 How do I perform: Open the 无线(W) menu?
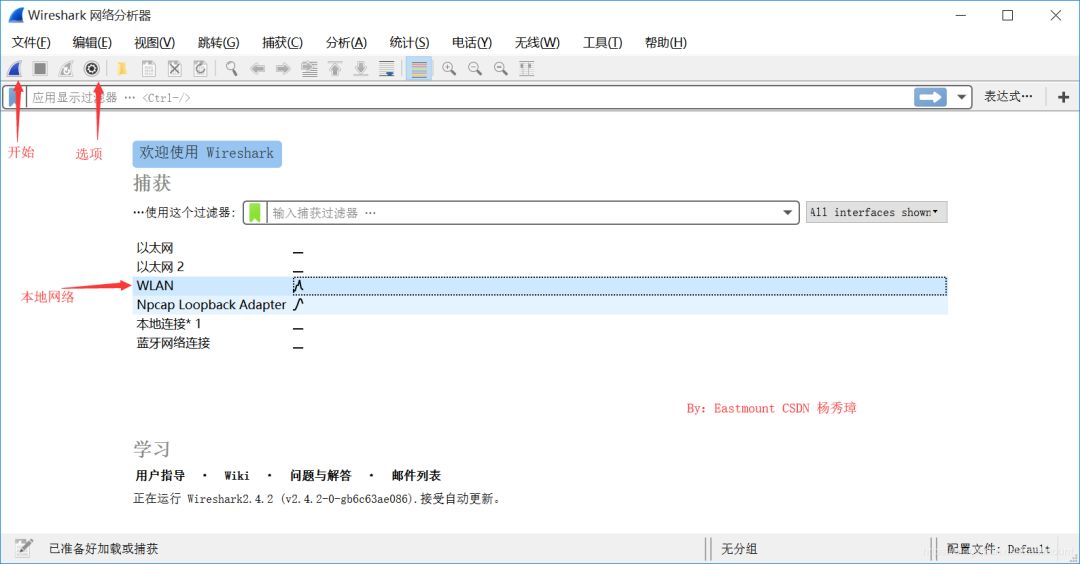coord(537,43)
